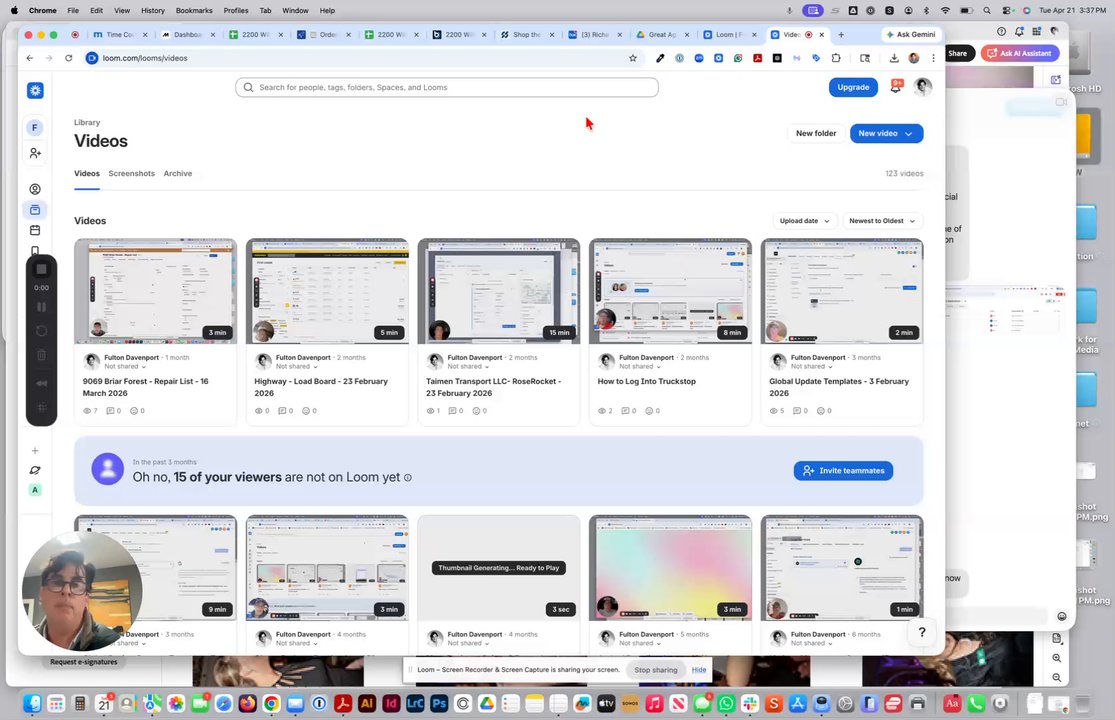Open the F workspace avatar in sidebar
1115x720 pixels.
(34, 128)
